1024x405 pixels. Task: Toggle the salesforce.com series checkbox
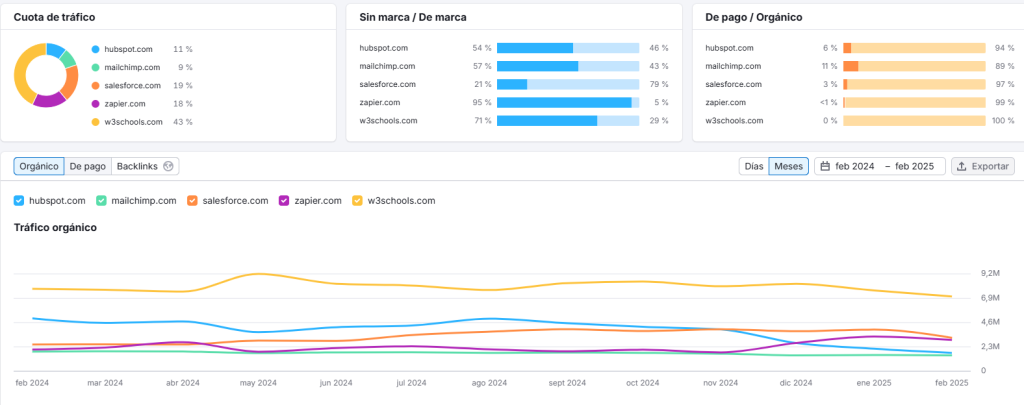[192, 200]
